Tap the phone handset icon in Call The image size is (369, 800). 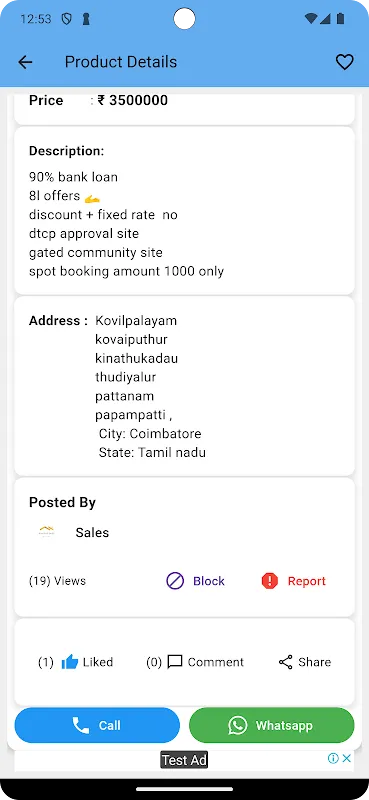tap(81, 725)
